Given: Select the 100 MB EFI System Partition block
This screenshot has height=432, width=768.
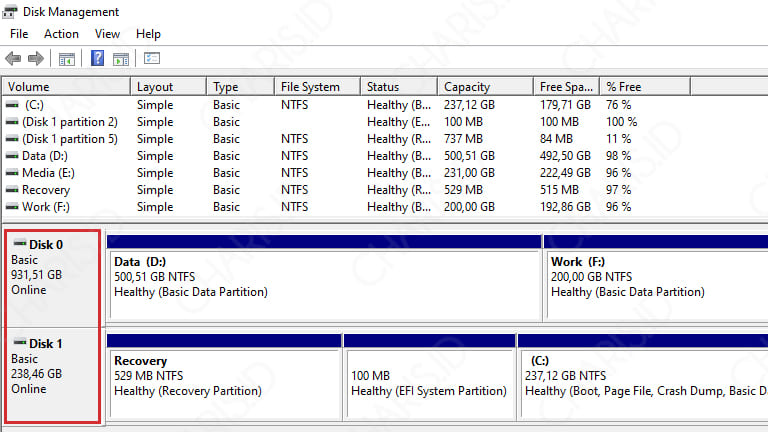Looking at the screenshot, I should 430,376.
